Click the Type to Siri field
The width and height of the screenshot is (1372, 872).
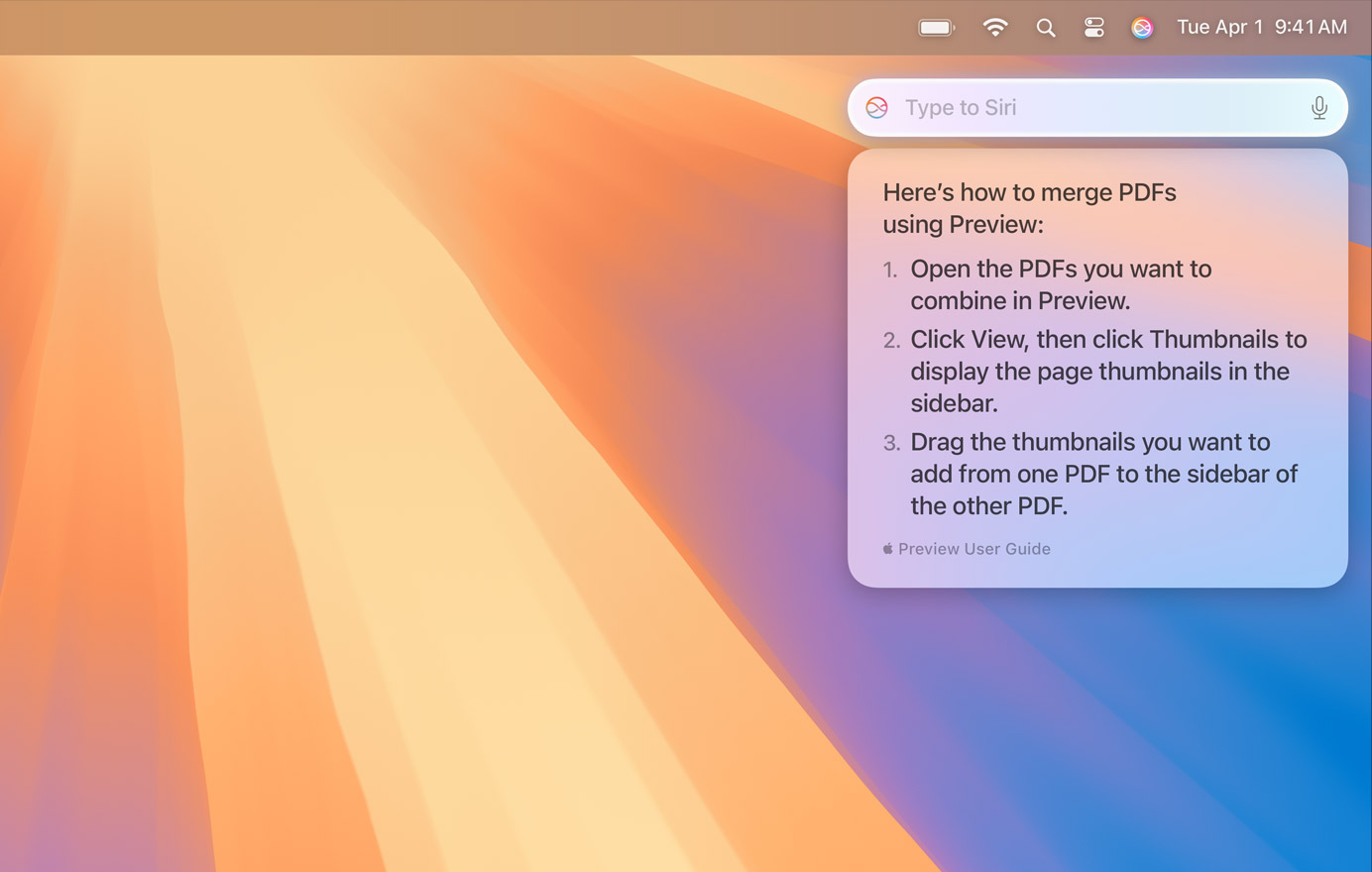point(1097,107)
